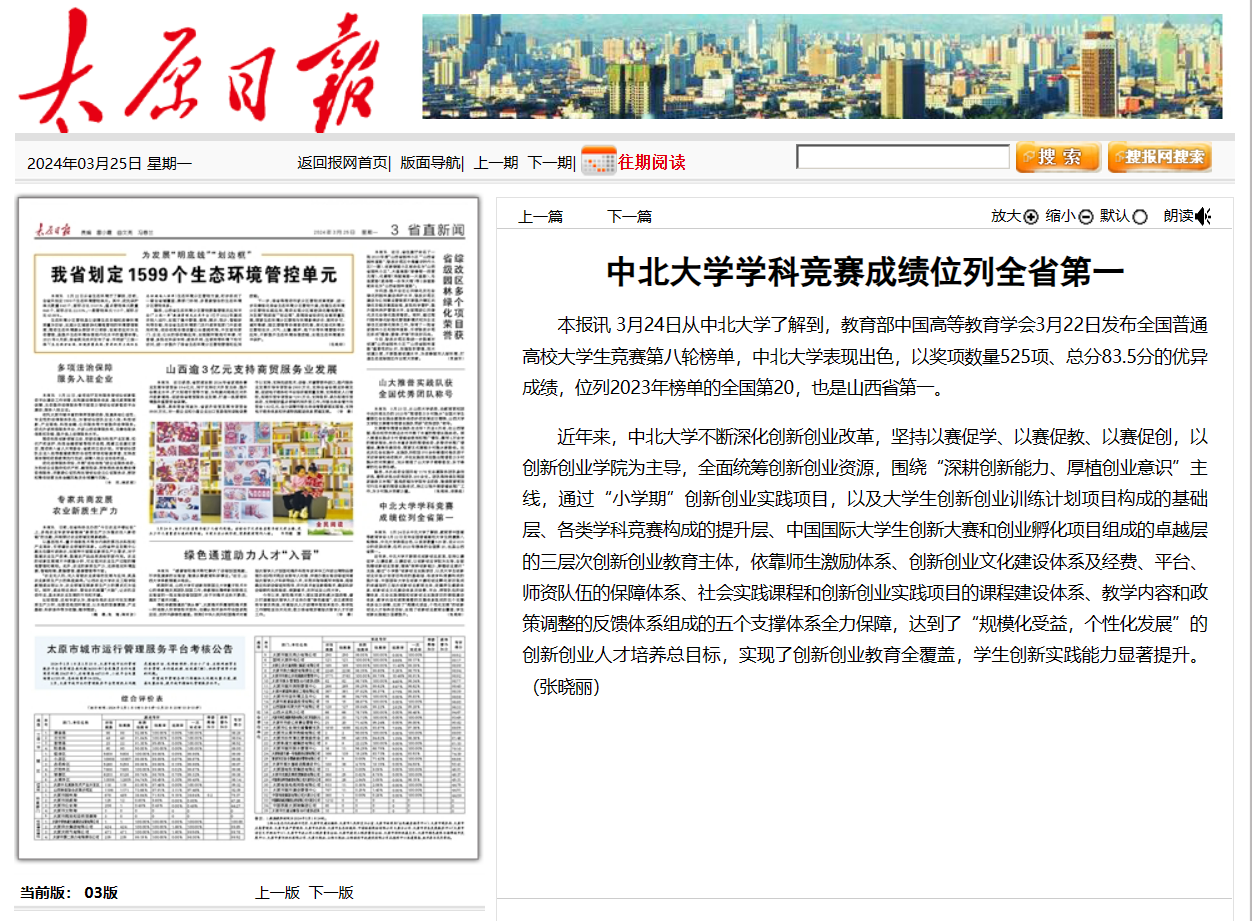Go to 上一版 previous page
Image resolution: width=1252 pixels, height=921 pixels.
[277, 892]
